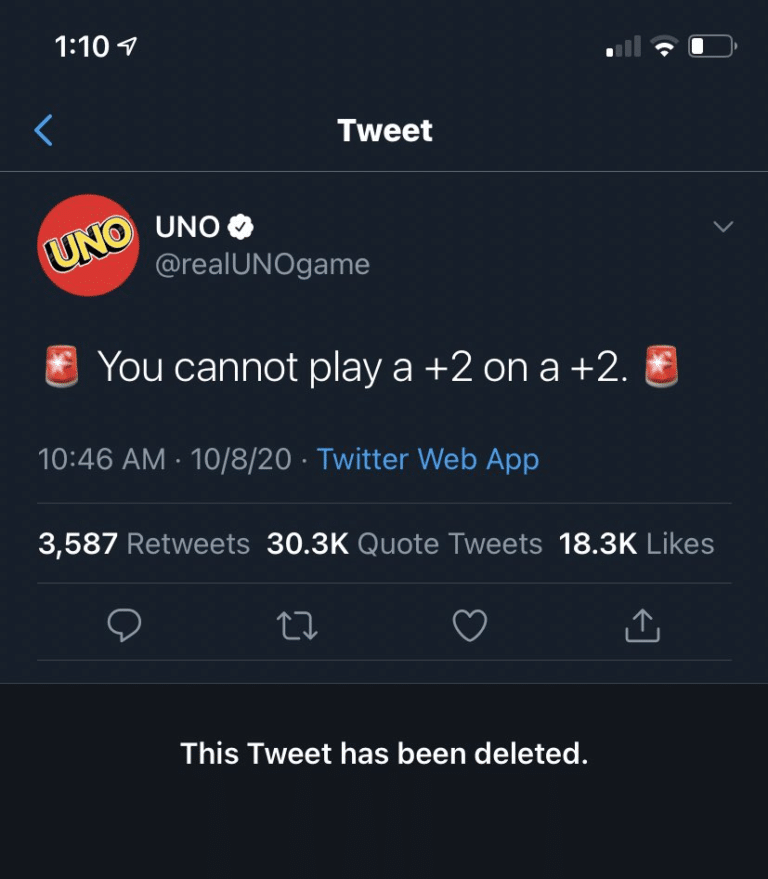Viewport: 768px width, 879px height.
Task: Share the tweet via share icon
Action: 642,626
